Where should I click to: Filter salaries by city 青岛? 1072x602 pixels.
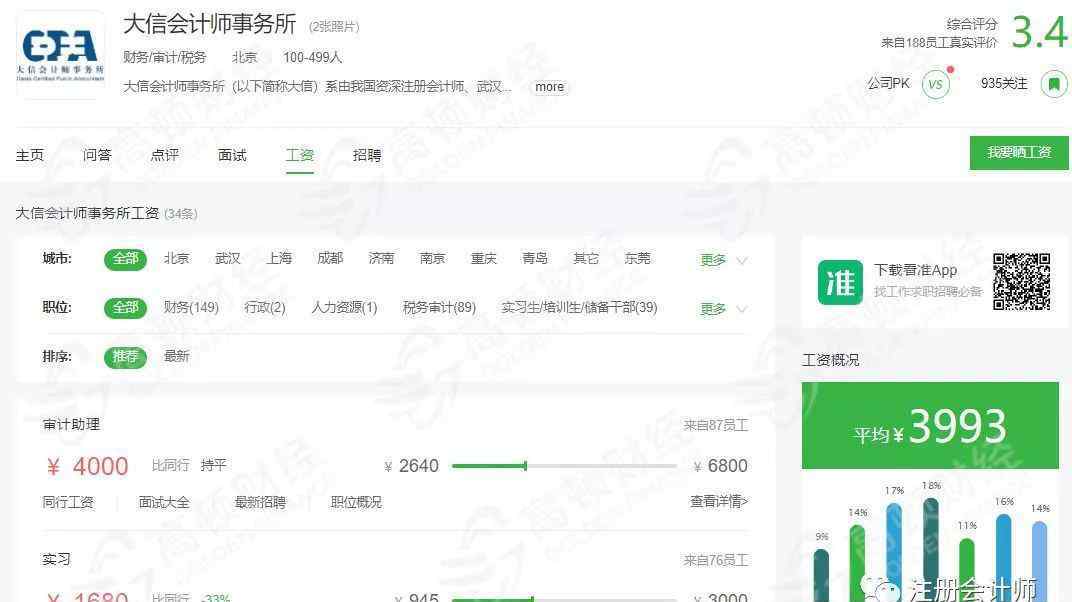coord(535,258)
